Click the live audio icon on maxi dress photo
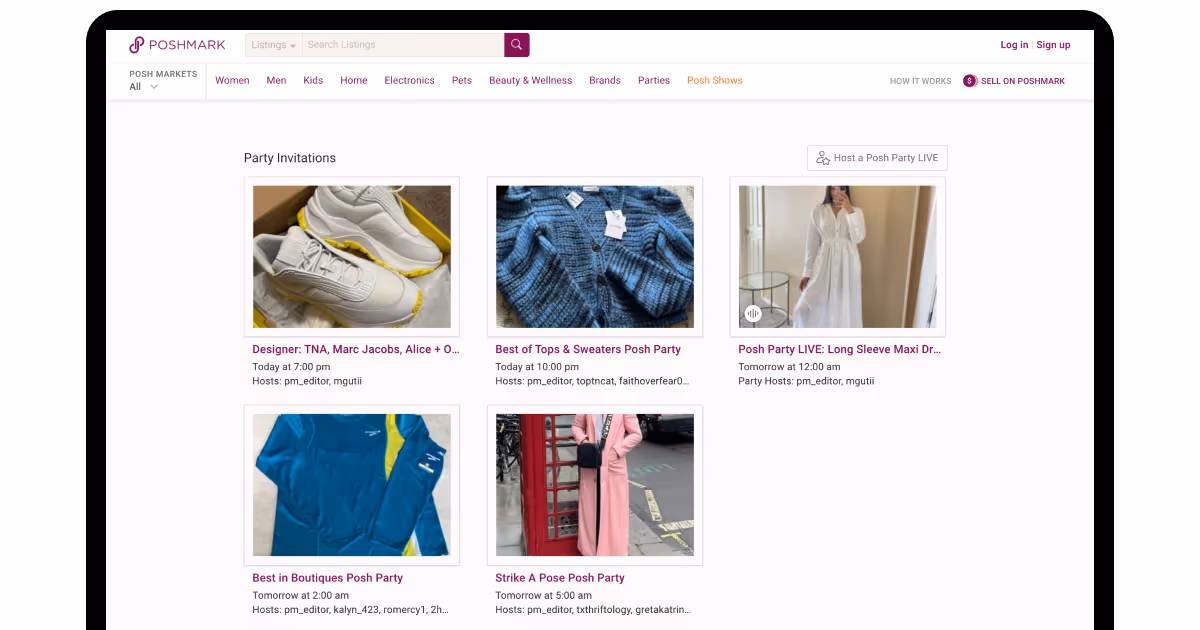 point(753,313)
